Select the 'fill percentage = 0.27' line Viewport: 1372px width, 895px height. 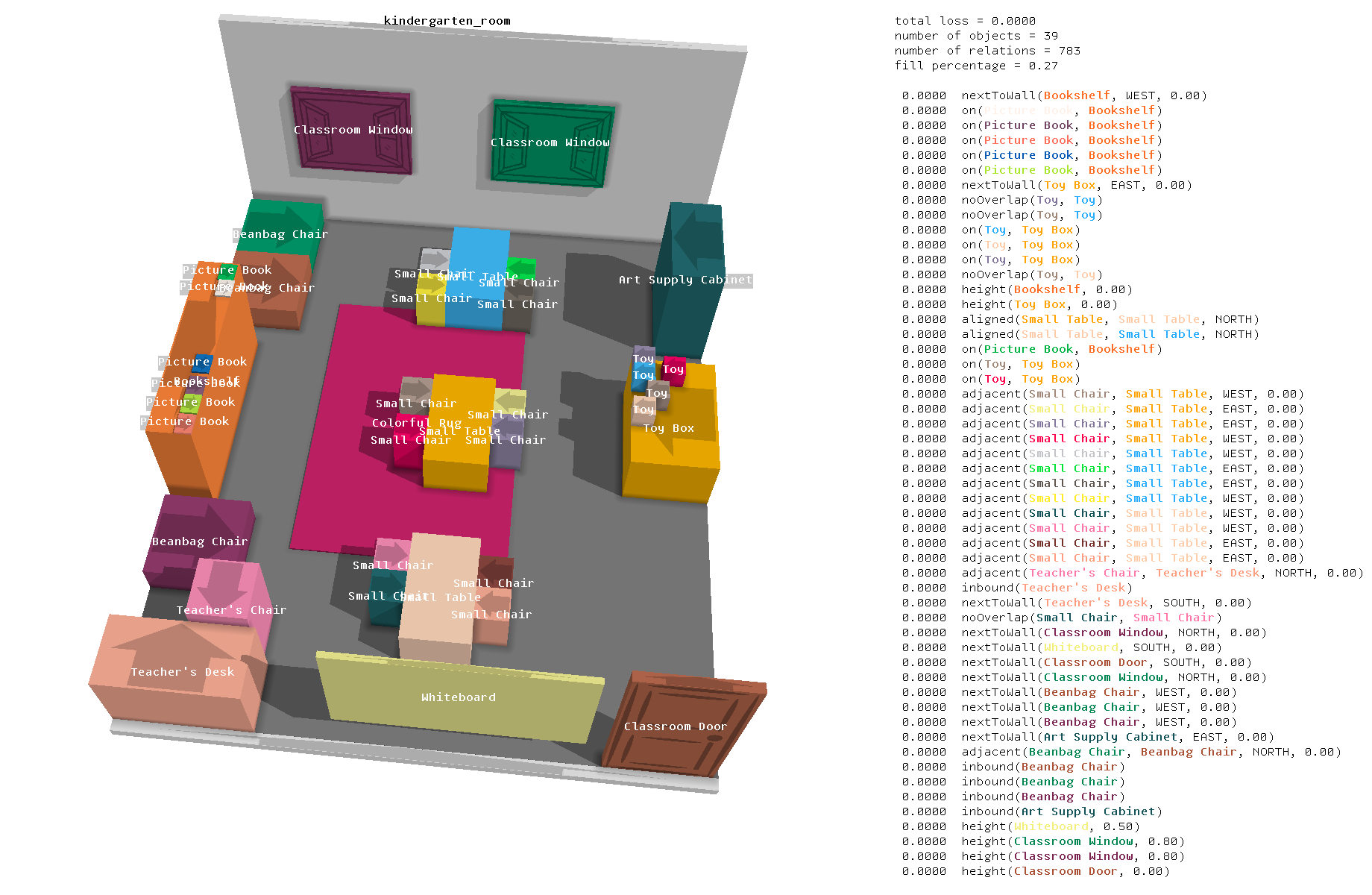tap(976, 66)
